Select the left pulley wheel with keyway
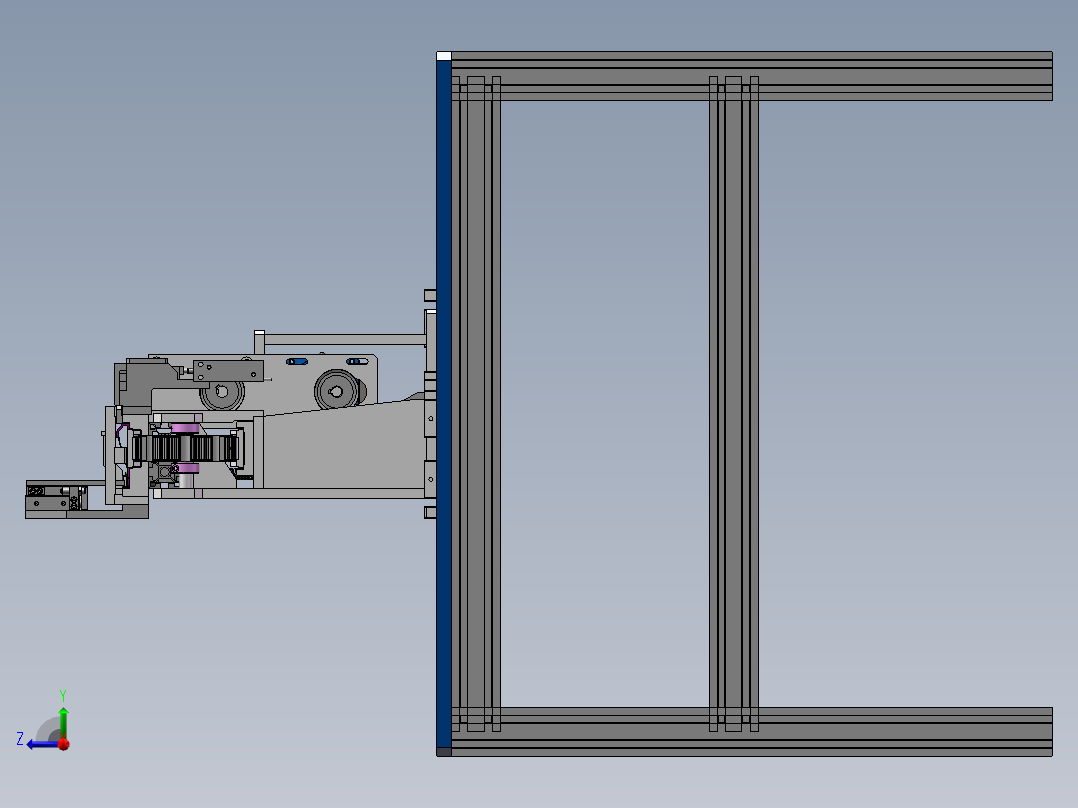The image size is (1078, 808). (x=221, y=393)
